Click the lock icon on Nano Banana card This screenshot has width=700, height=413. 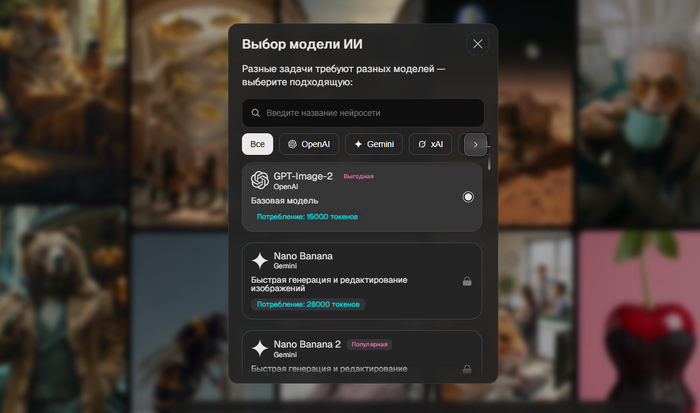(467, 281)
